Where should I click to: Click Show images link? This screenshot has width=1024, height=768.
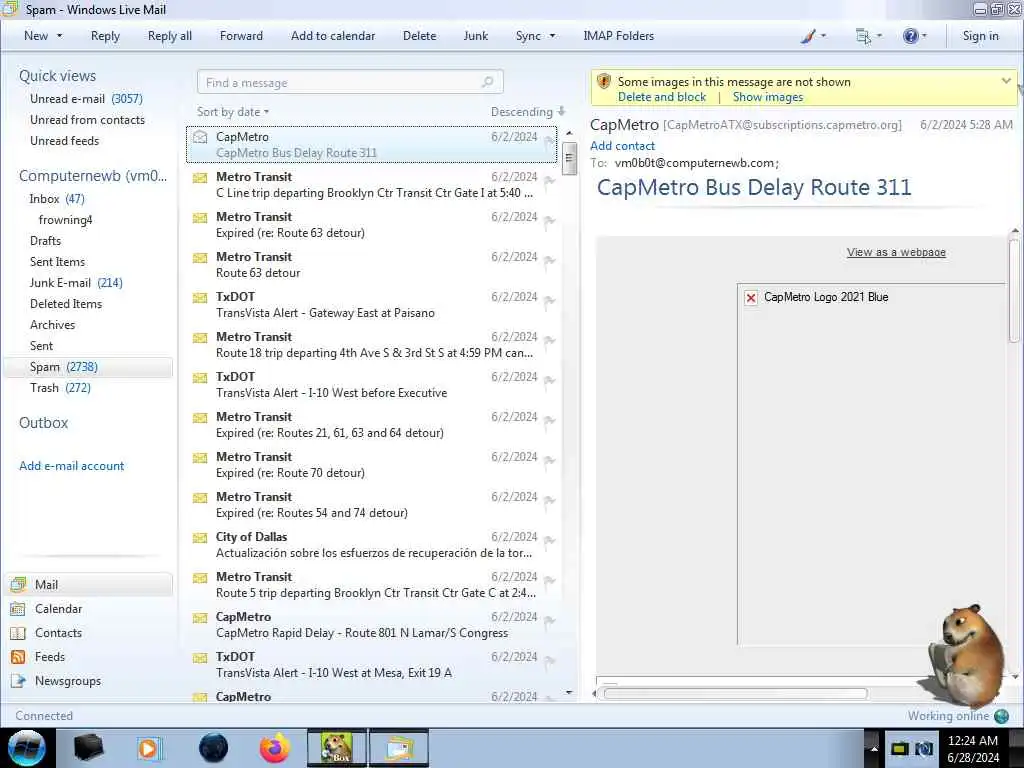point(768,97)
